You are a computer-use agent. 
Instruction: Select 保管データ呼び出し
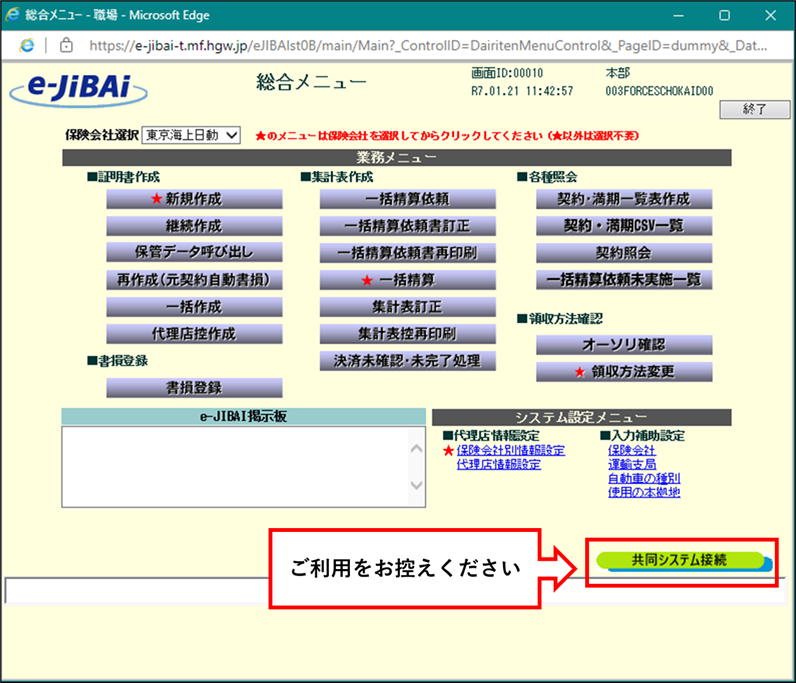(194, 253)
